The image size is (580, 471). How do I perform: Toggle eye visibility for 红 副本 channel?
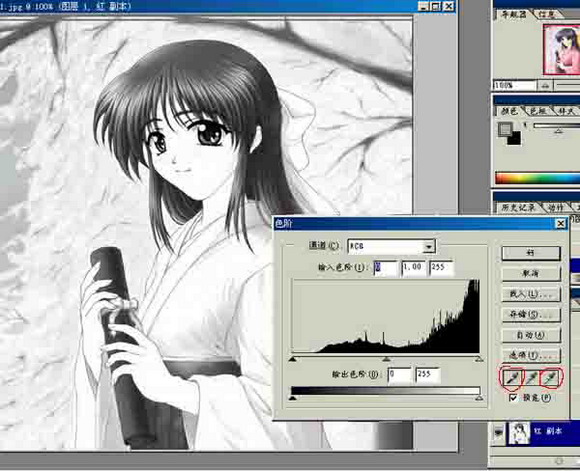(498, 432)
